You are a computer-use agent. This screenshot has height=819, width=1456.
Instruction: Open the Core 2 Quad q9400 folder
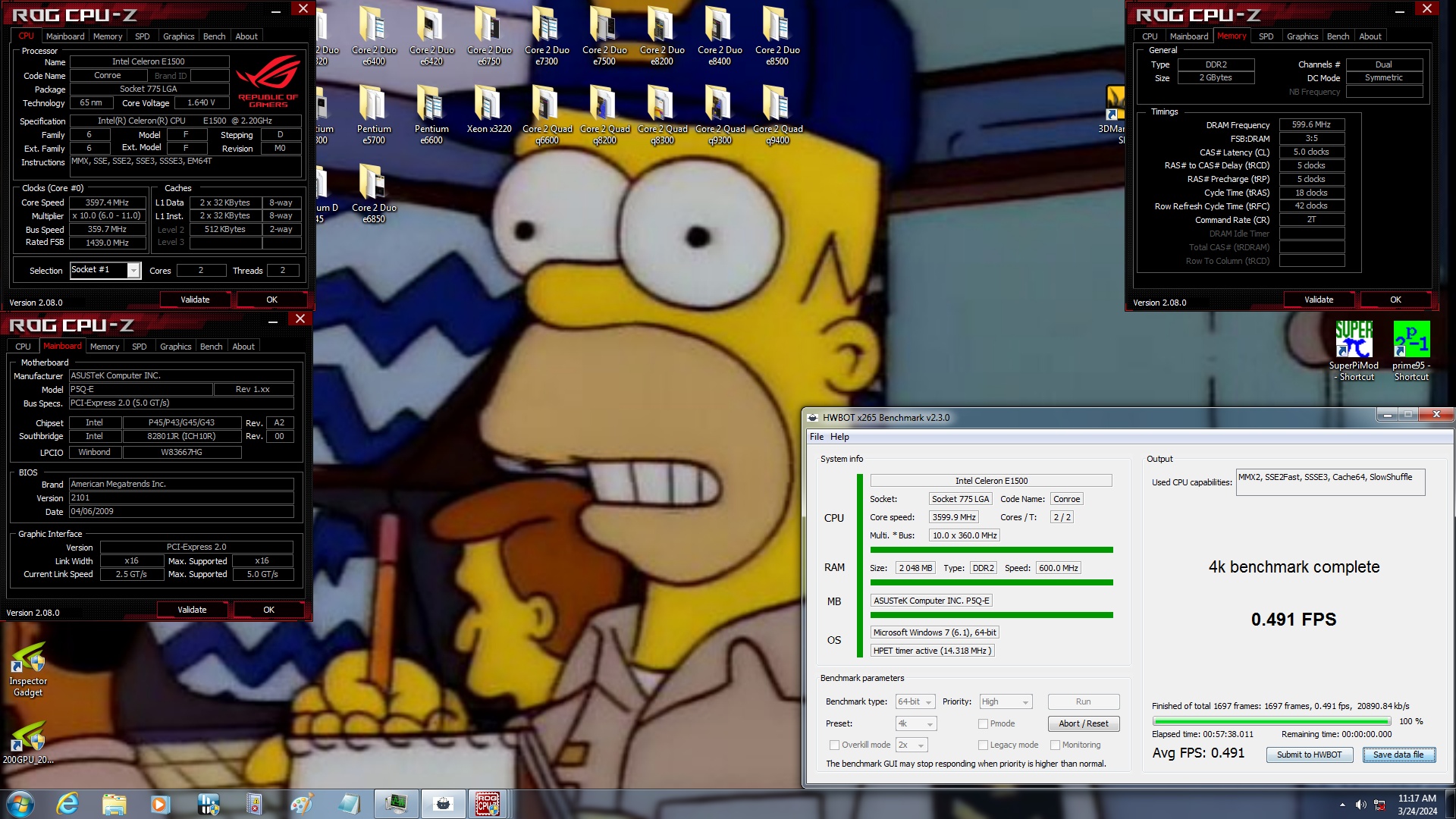pos(777,115)
